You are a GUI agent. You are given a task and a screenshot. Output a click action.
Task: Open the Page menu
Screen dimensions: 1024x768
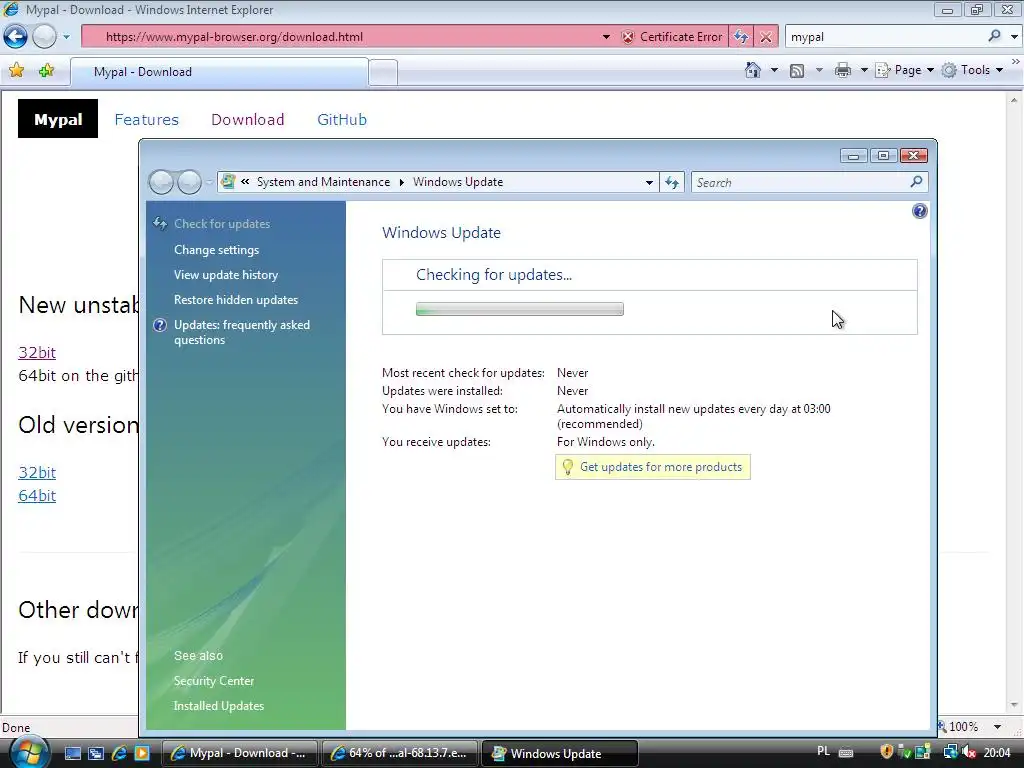(904, 70)
